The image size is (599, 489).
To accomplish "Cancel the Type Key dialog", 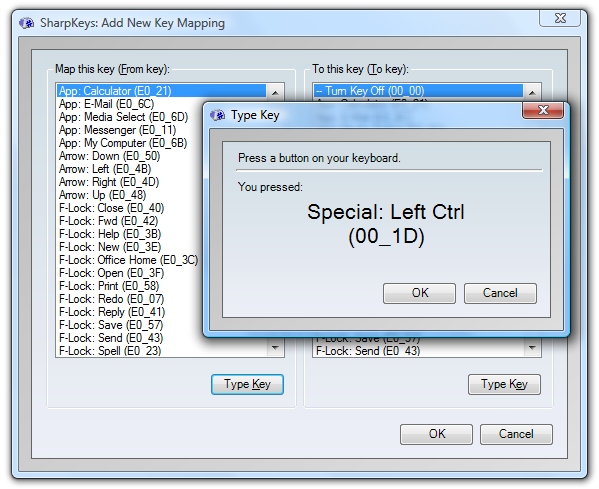I will [500, 293].
